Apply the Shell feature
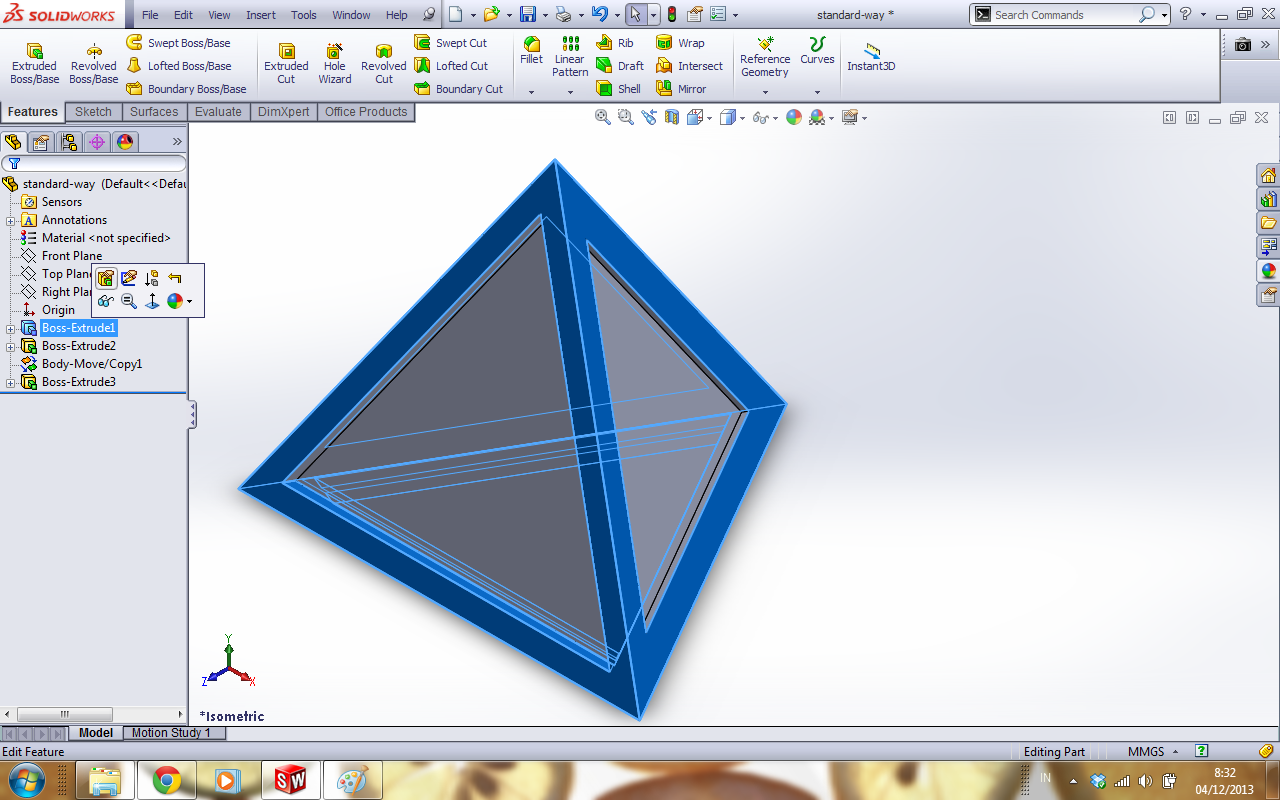This screenshot has width=1280, height=800. (619, 89)
